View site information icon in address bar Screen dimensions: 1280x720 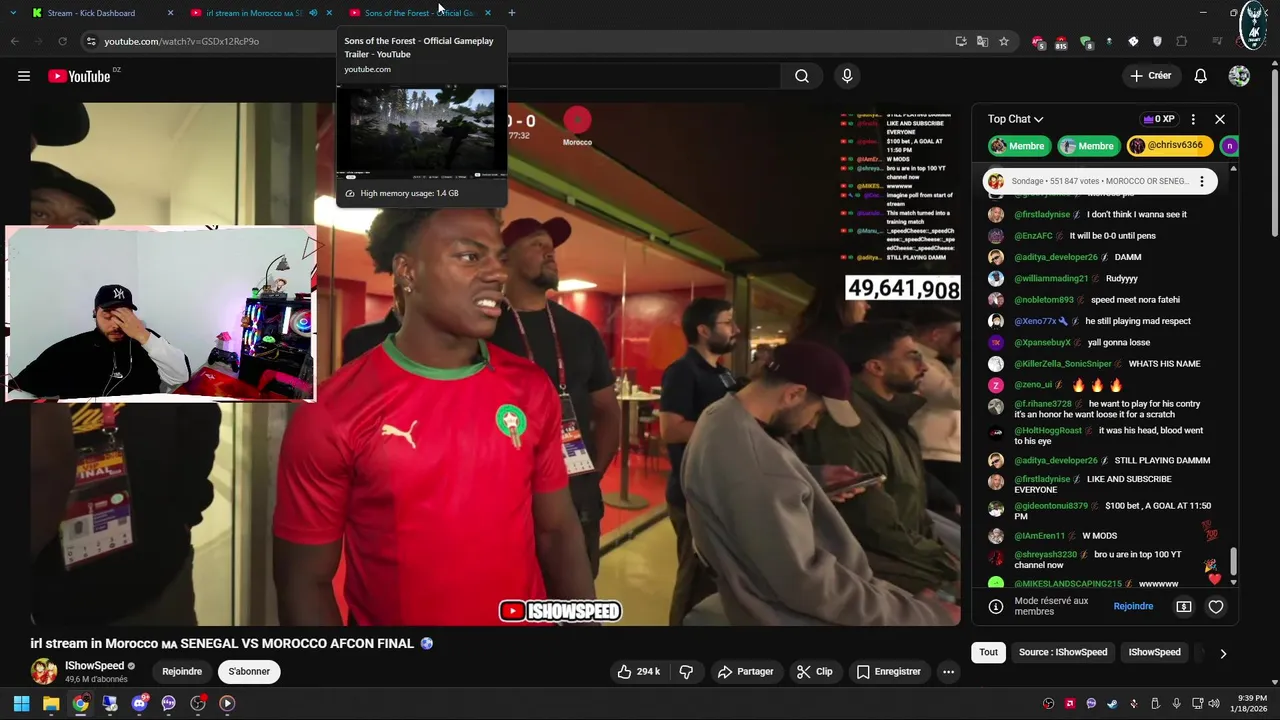[x=91, y=41]
